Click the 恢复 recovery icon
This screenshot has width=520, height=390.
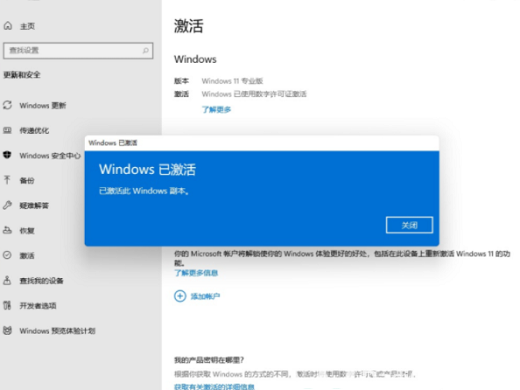click(x=7, y=230)
